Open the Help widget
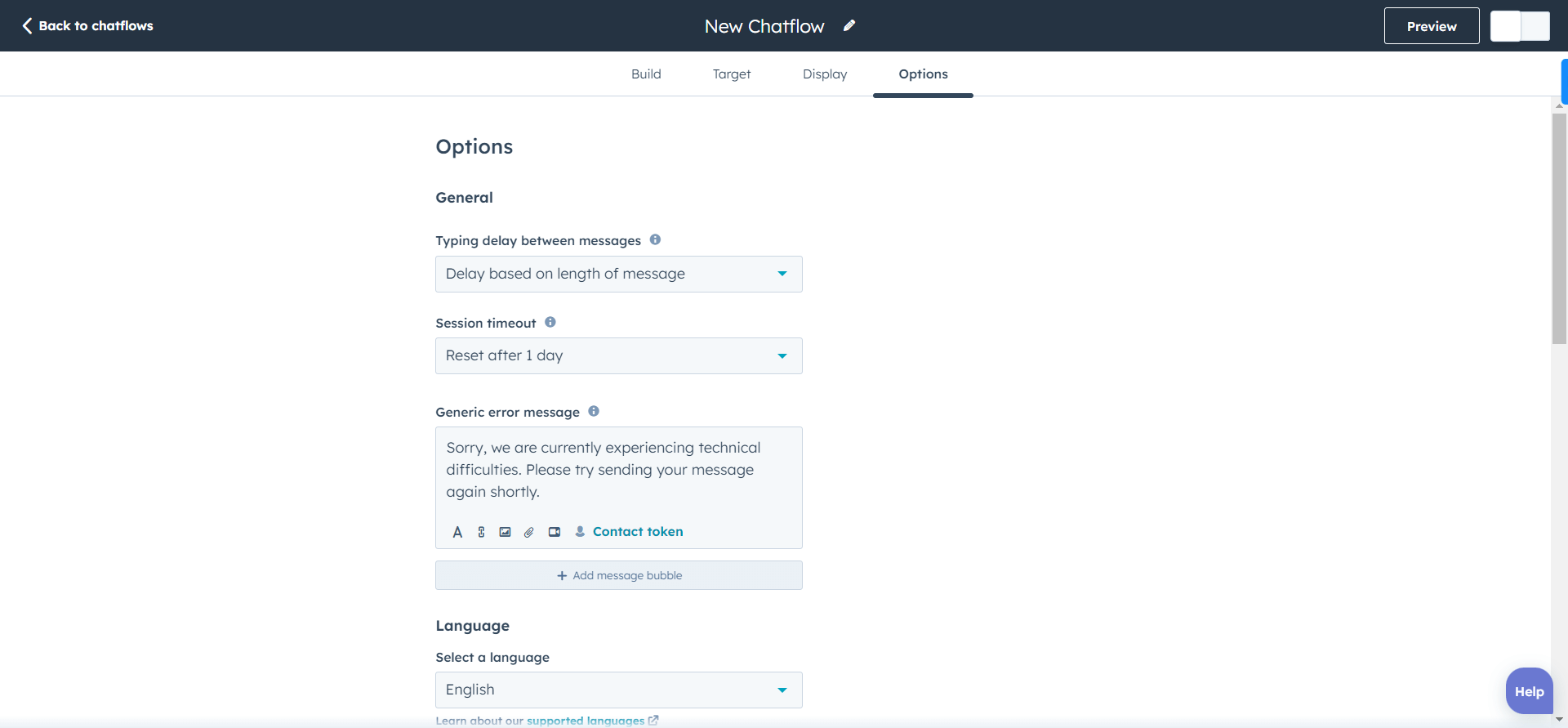The width and height of the screenshot is (1568, 728). [1529, 690]
